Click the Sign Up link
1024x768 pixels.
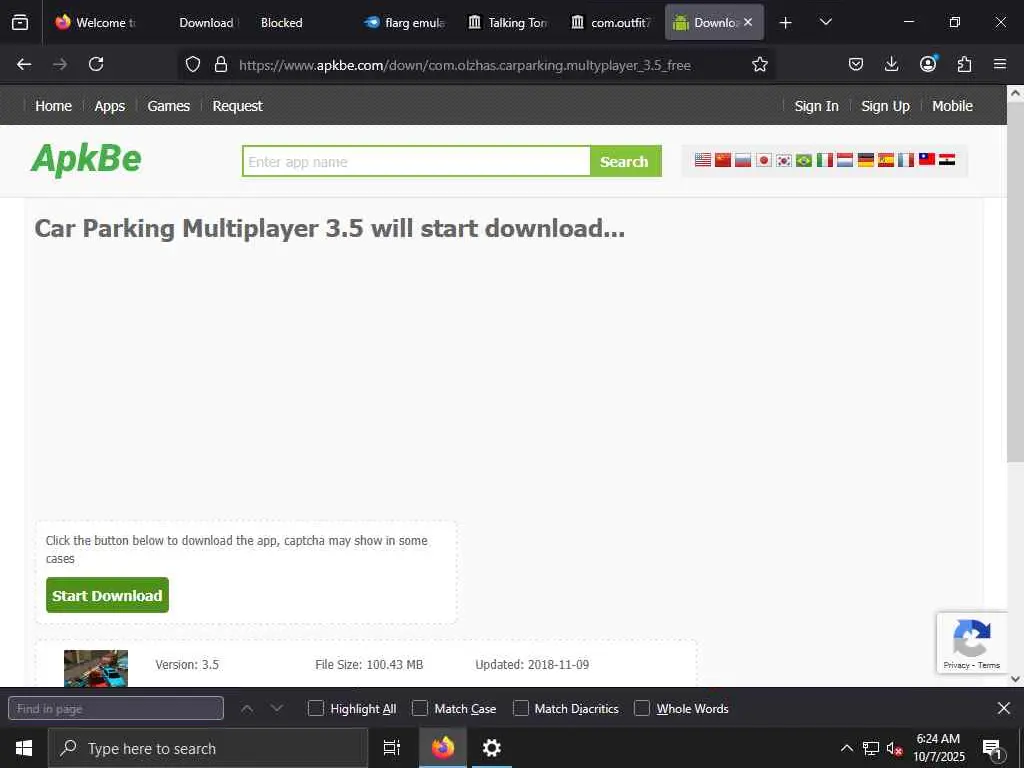coord(885,106)
